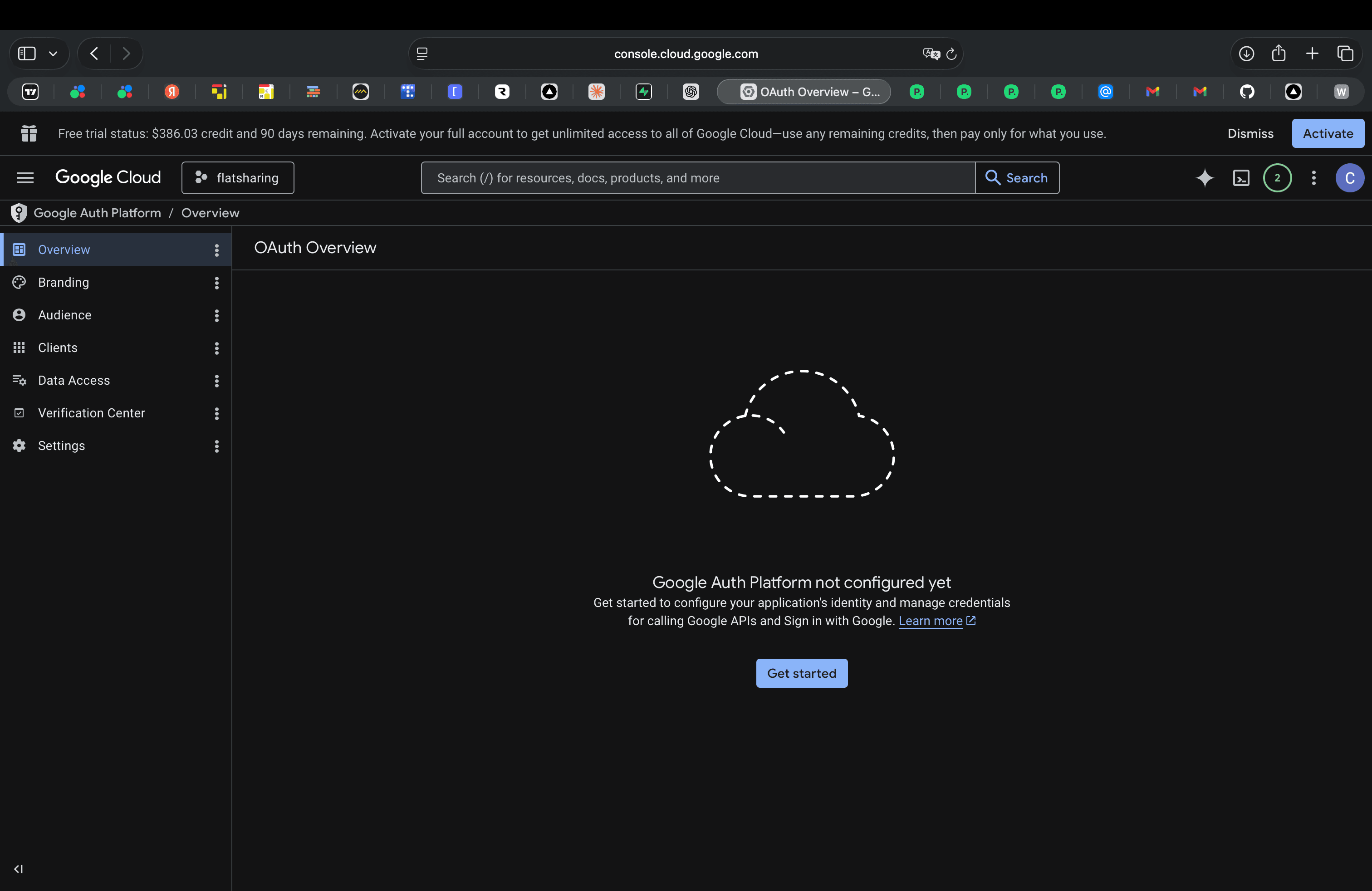The width and height of the screenshot is (1372, 891).
Task: Click the Google Auth Platform shield icon
Action: (x=19, y=213)
